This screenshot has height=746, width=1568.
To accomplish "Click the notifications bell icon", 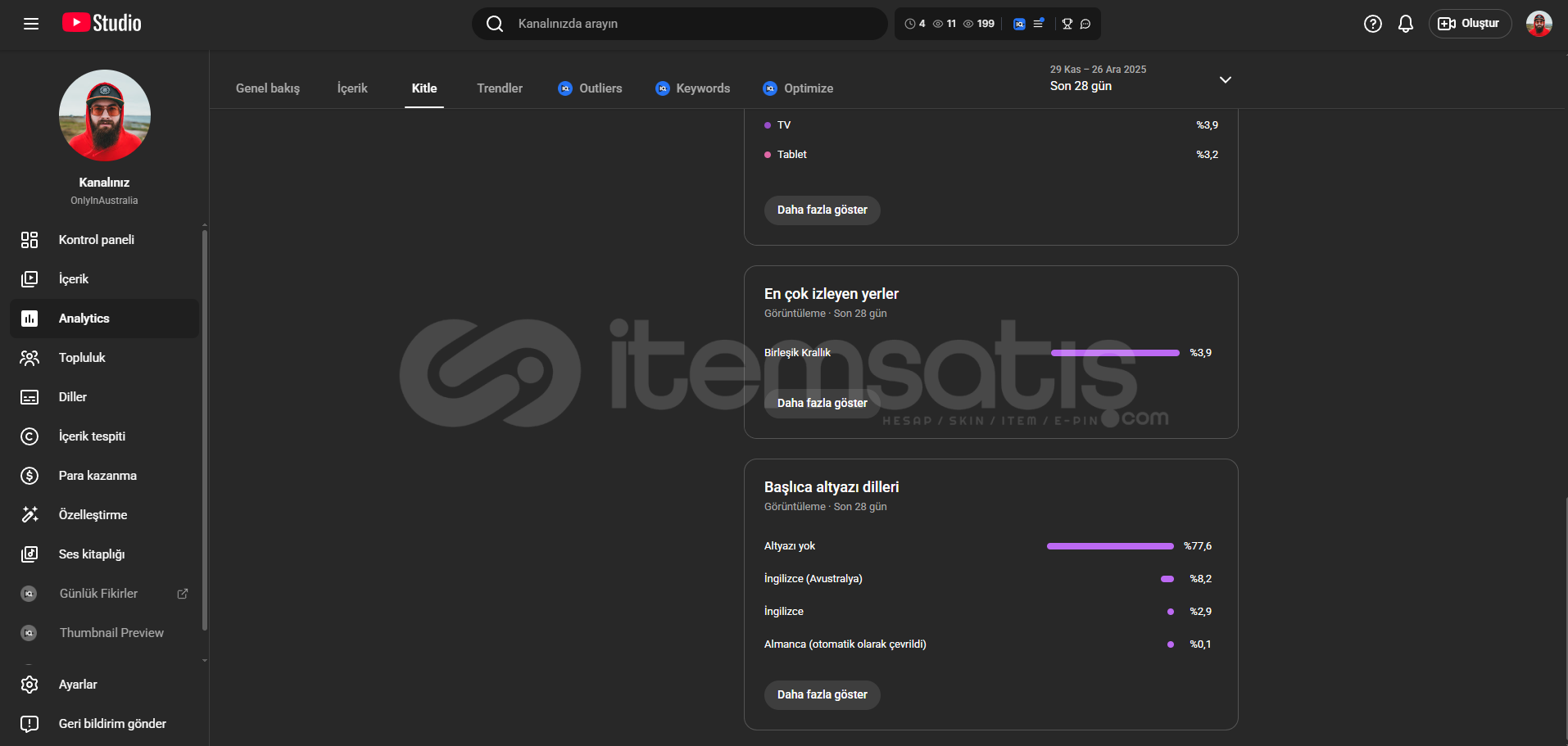I will tap(1405, 24).
